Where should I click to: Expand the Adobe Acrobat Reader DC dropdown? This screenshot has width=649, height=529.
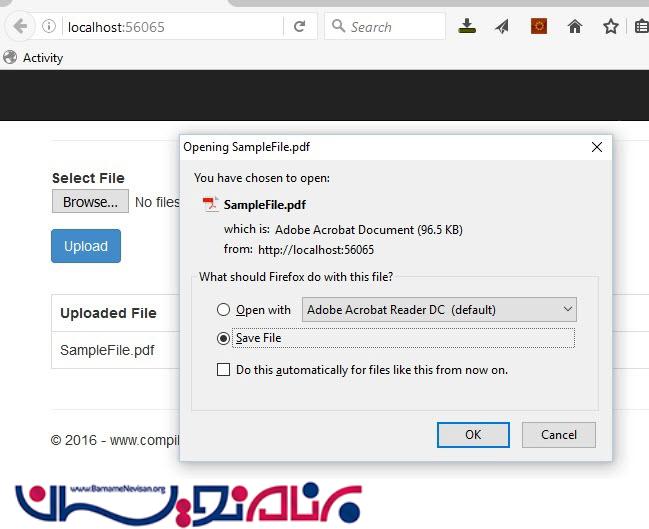coord(439,310)
